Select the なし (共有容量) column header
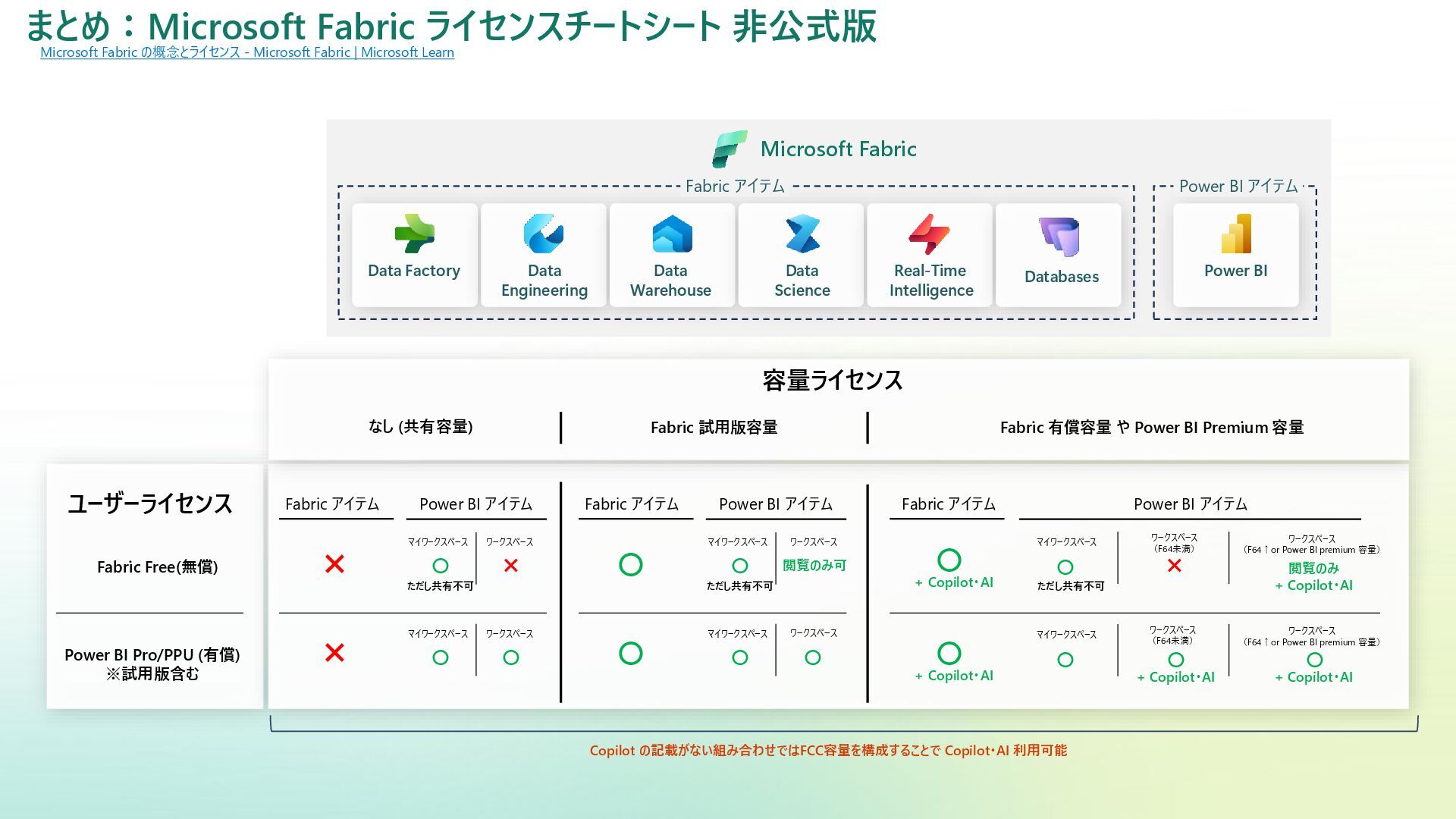 coord(420,426)
